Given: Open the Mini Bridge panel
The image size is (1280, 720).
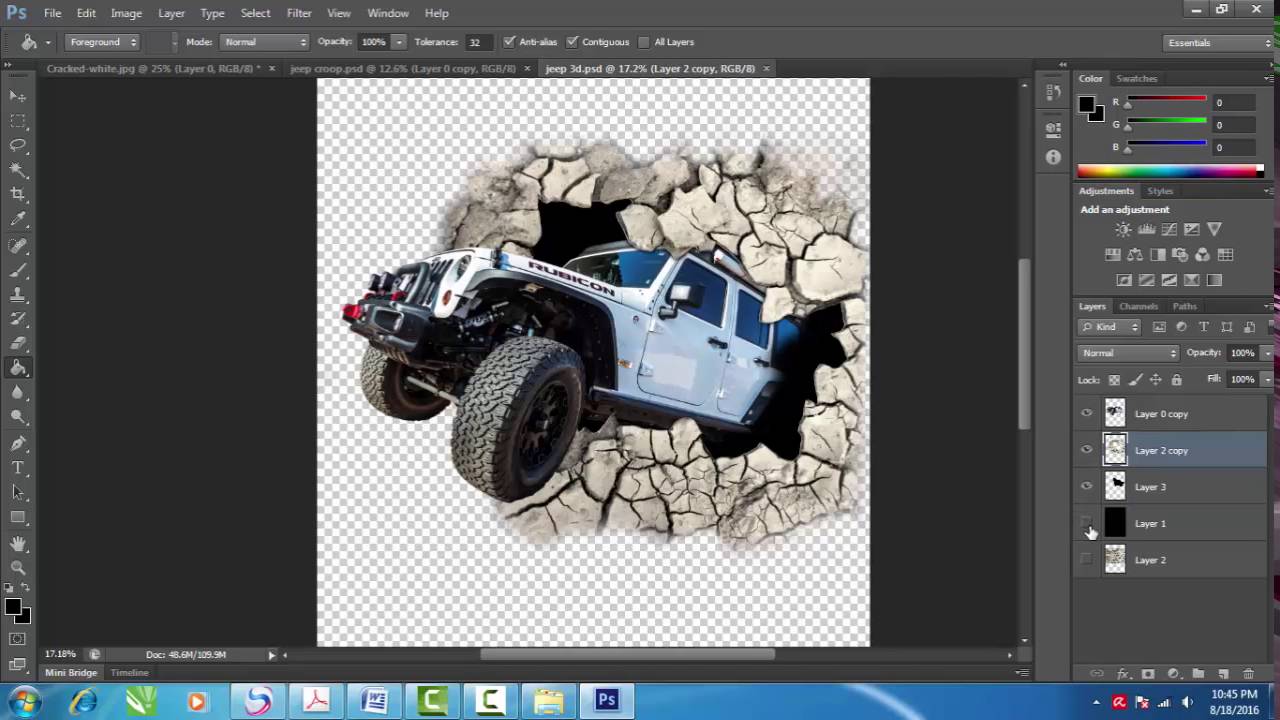Looking at the screenshot, I should 70,673.
